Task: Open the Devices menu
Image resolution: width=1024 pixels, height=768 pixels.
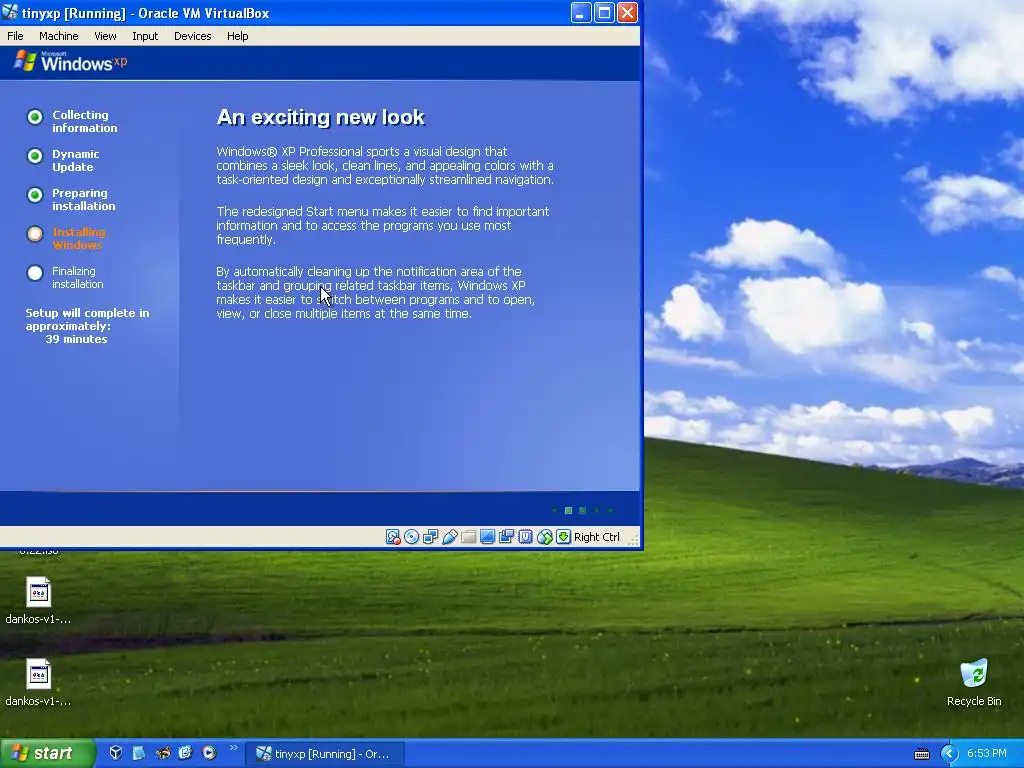Action: click(x=193, y=36)
